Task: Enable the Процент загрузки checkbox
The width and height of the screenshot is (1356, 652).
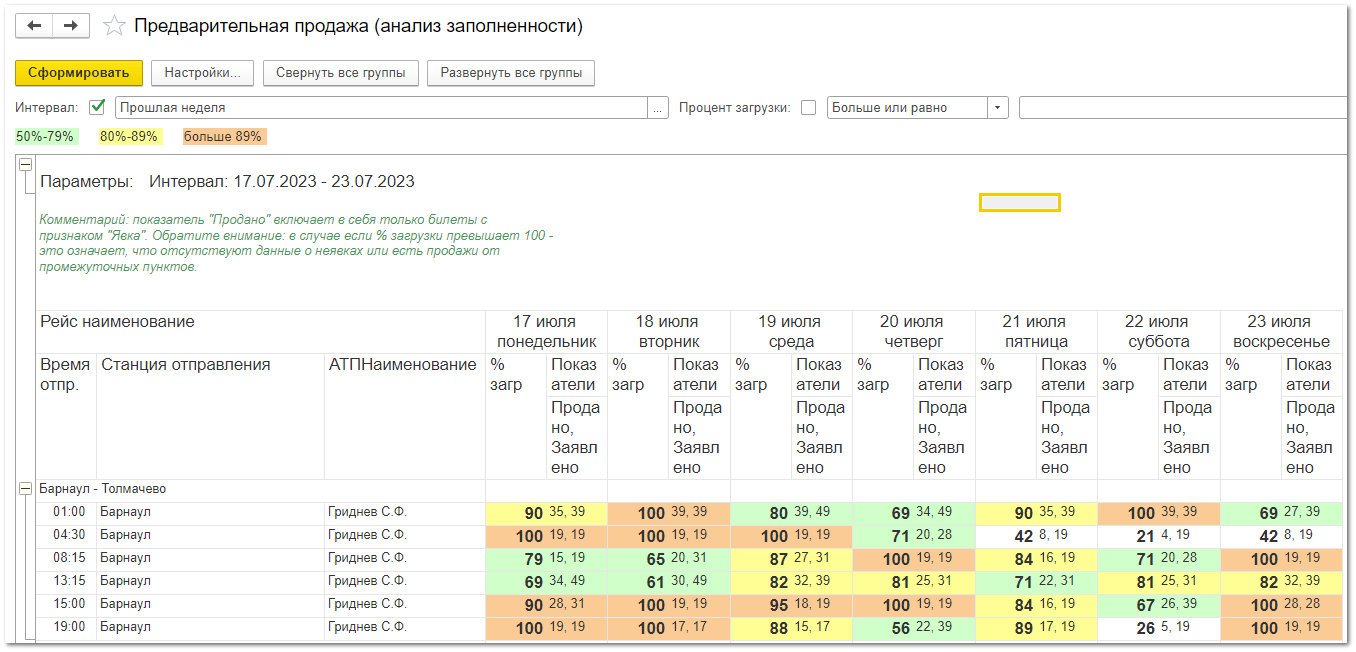Action: click(808, 108)
